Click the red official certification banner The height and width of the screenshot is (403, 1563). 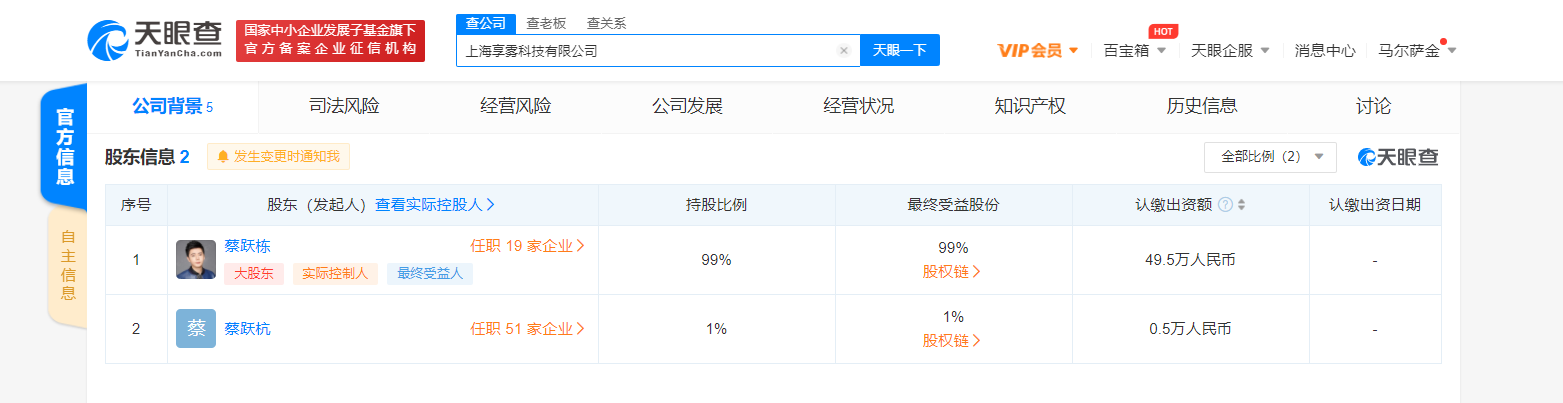pyautogui.click(x=330, y=41)
